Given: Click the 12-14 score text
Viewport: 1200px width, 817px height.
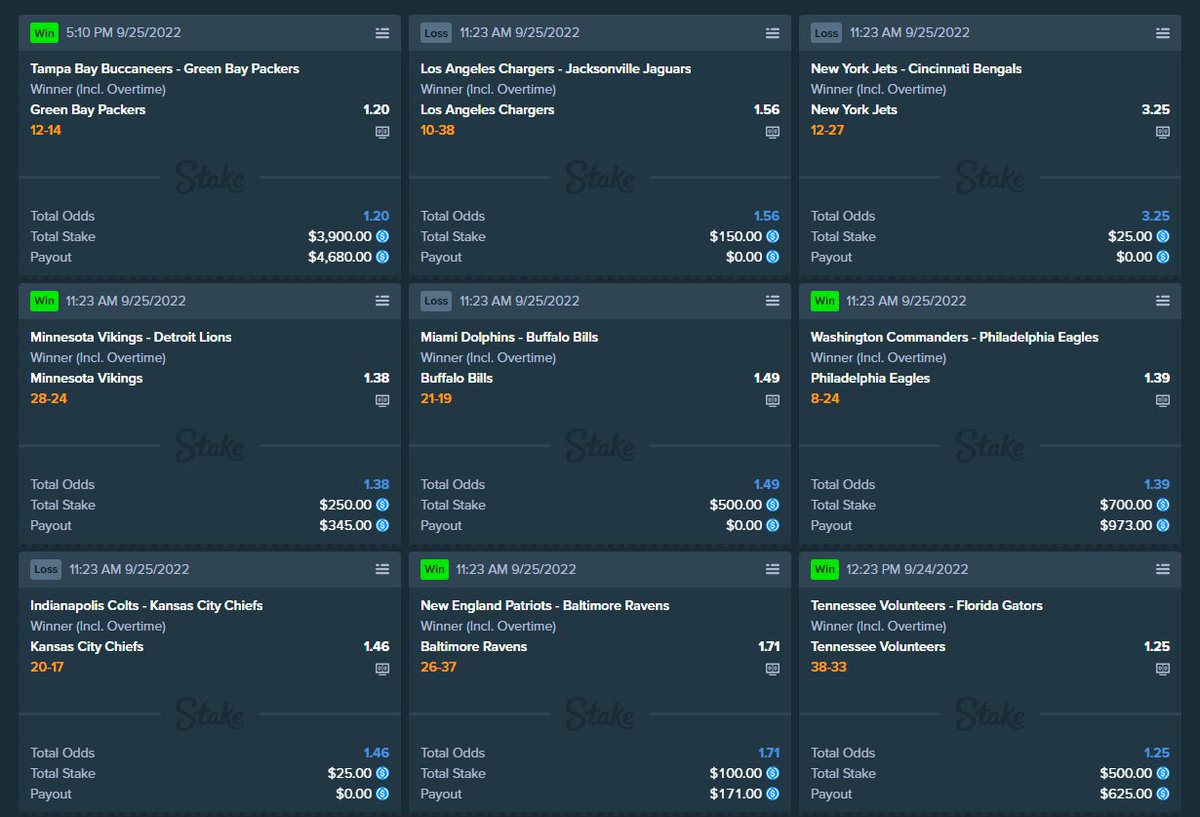Looking at the screenshot, I should [46, 130].
